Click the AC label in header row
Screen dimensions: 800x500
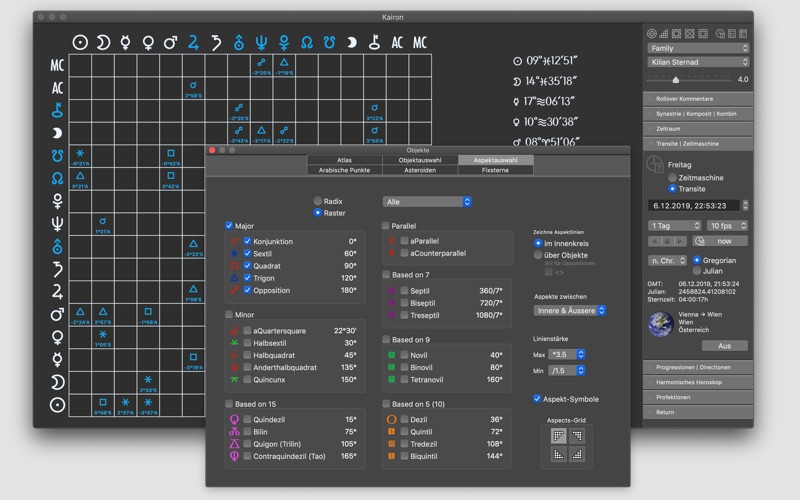click(397, 42)
